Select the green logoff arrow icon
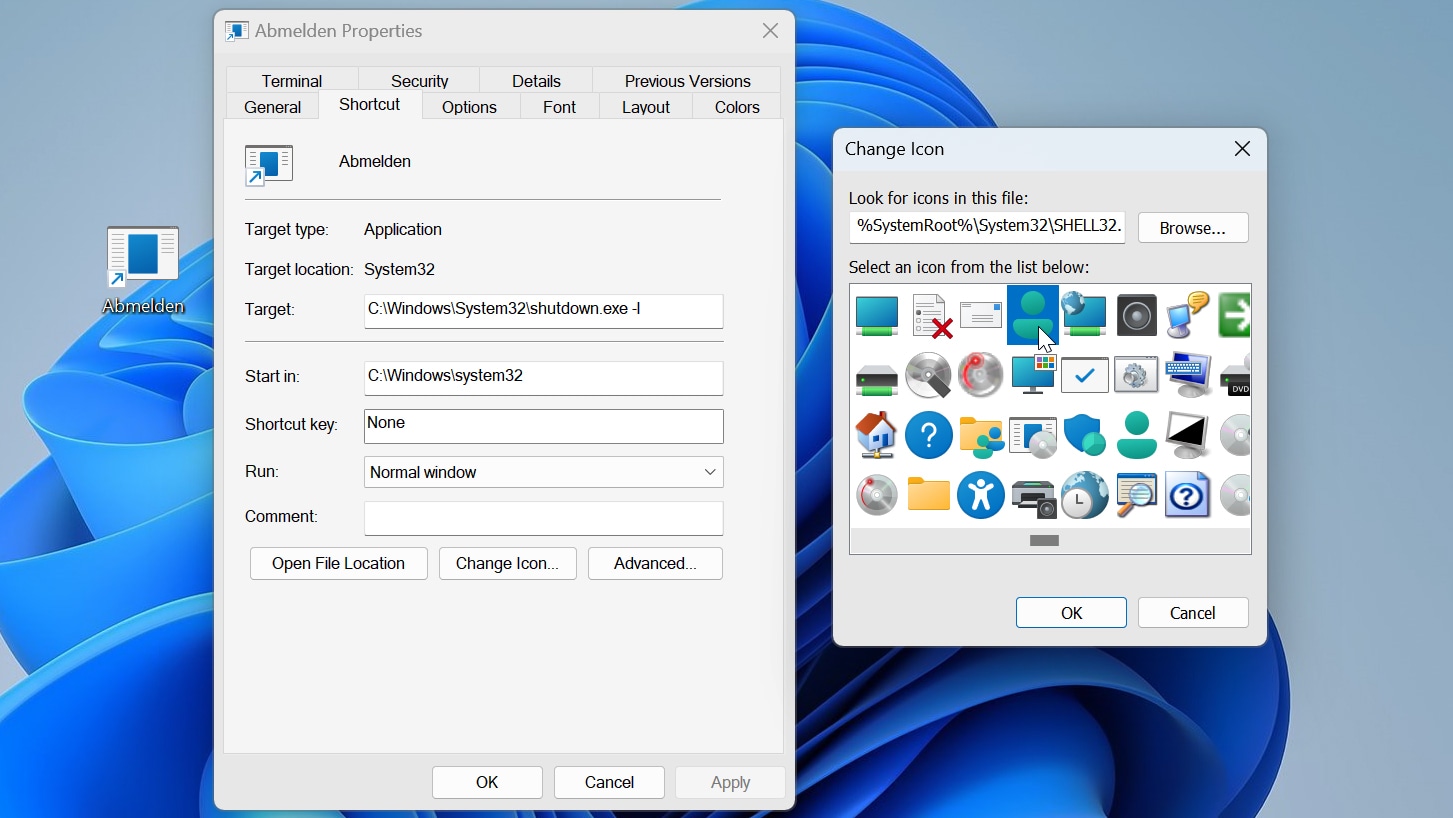 point(1234,314)
